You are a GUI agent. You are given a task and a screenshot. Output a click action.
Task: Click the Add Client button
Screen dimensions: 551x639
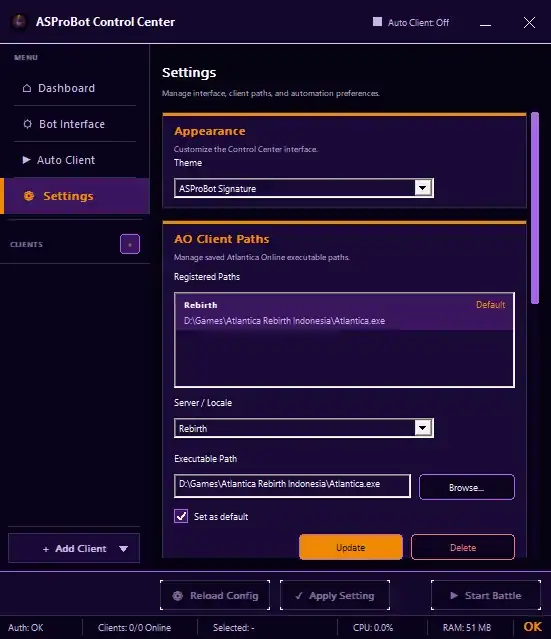74,548
